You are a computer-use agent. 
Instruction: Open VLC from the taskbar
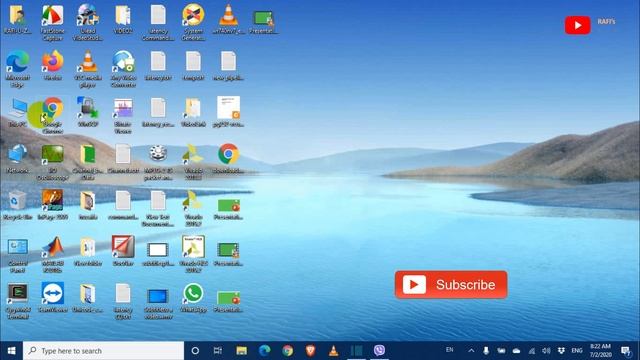point(333,351)
